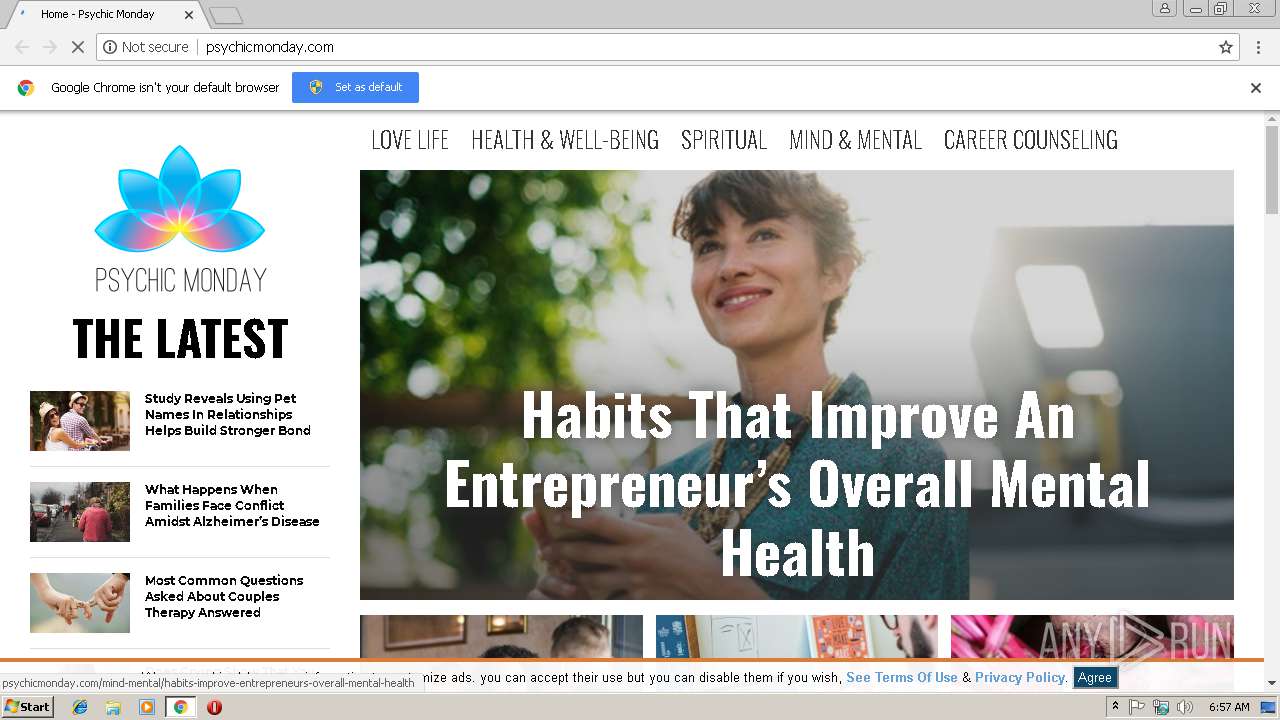The image size is (1280, 720).
Task: Stop loading the page via X icon
Action: 77,47
